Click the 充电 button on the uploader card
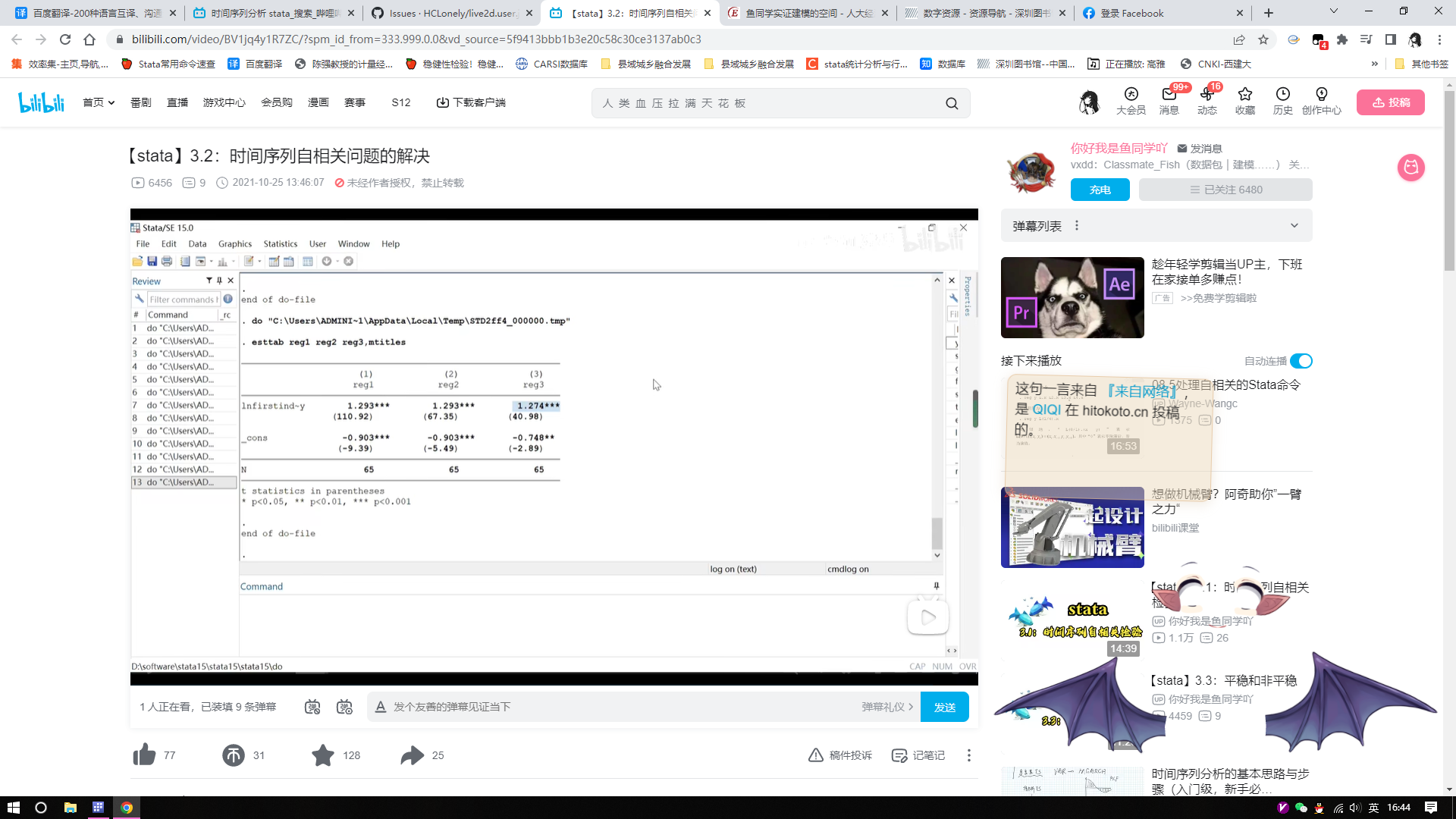 [1100, 190]
